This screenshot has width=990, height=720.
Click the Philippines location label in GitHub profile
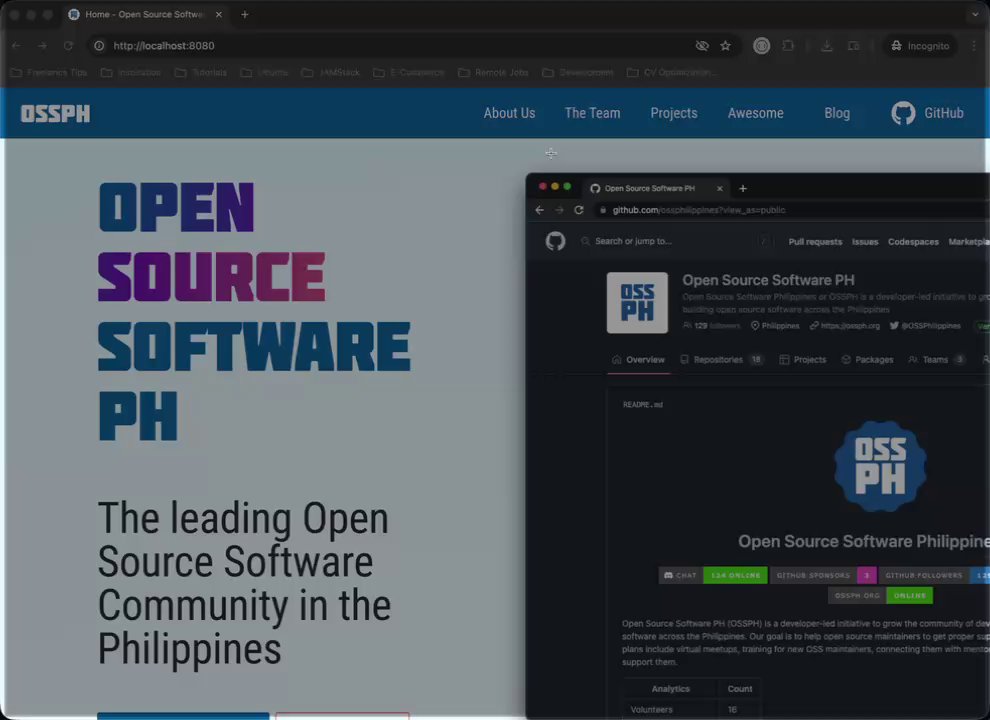point(775,326)
